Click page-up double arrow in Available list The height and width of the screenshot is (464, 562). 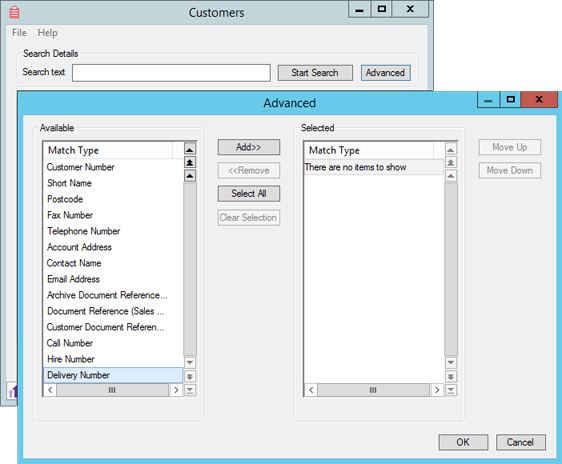point(190,162)
